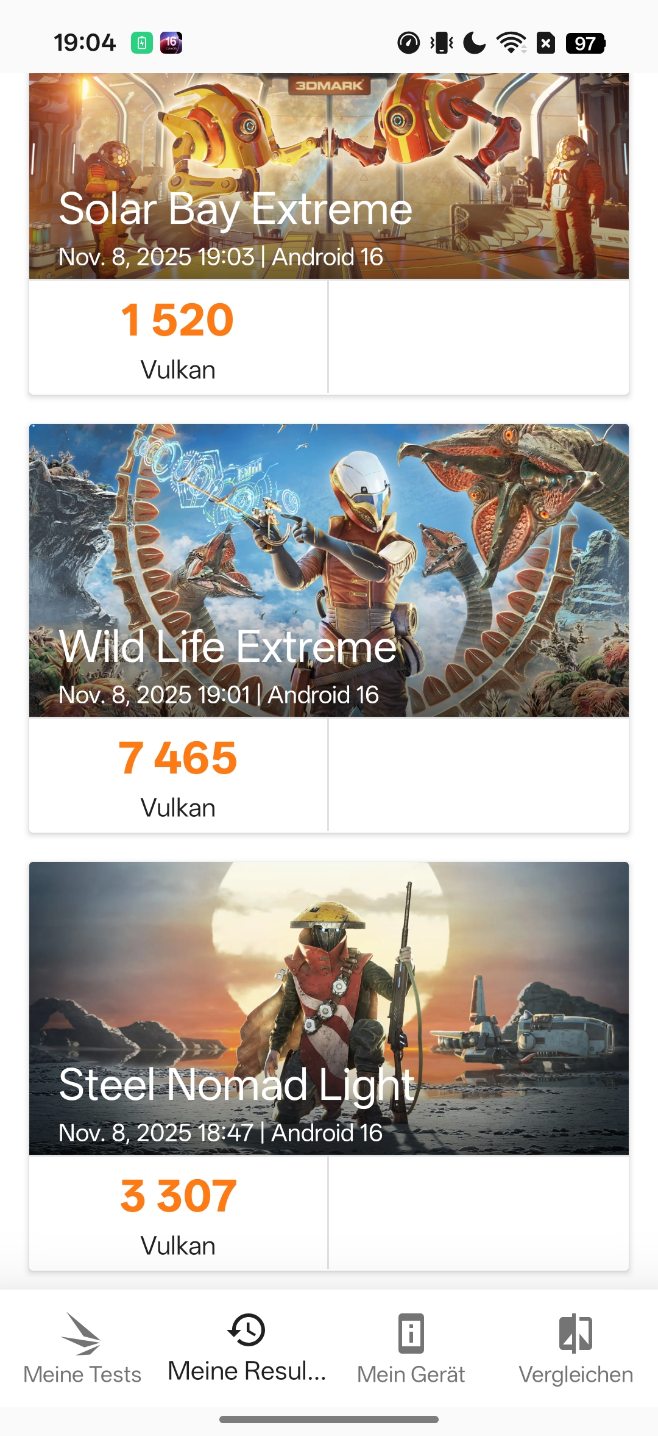Tap the Vergleichen compare icon
658x1436 pixels.
575,1334
